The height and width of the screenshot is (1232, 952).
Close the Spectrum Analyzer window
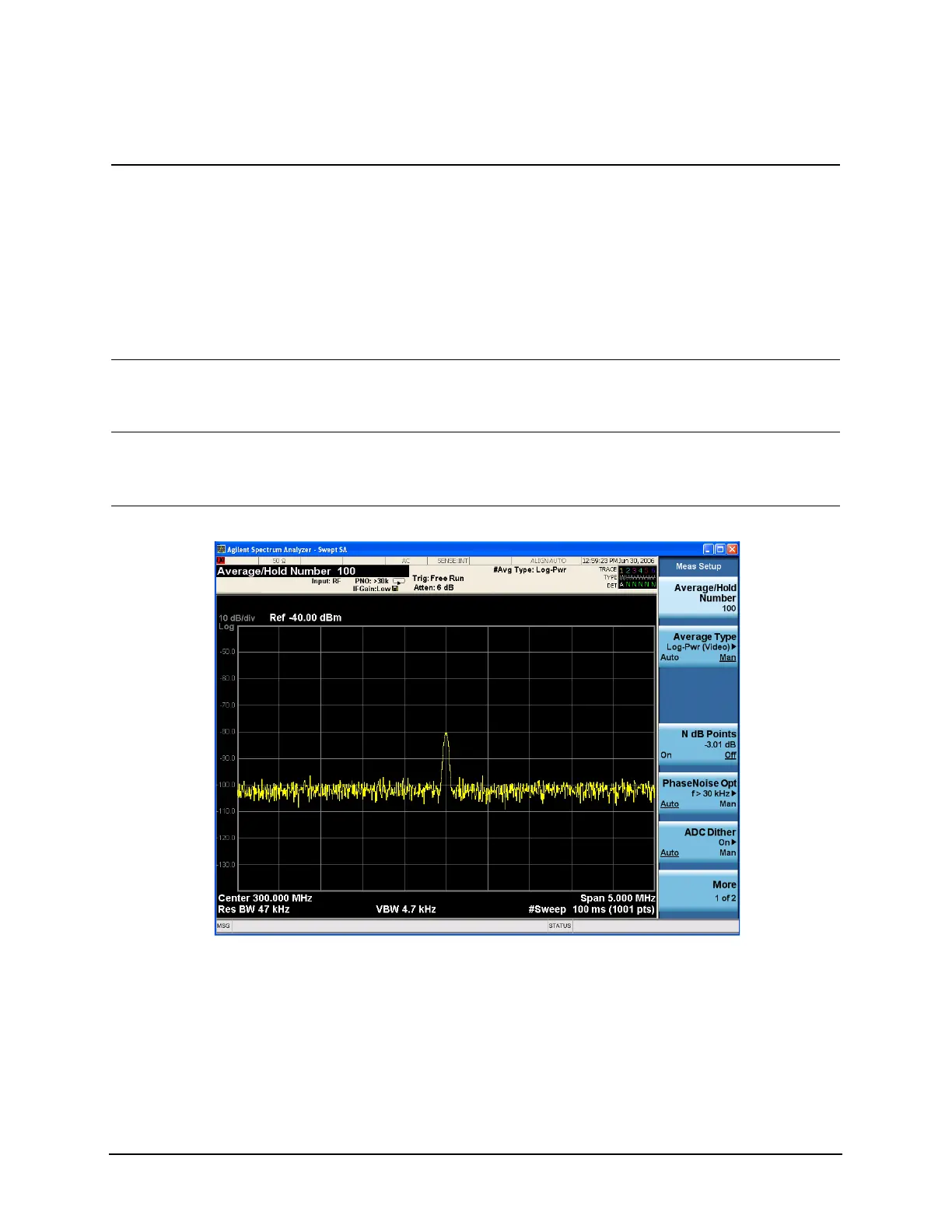[732, 549]
